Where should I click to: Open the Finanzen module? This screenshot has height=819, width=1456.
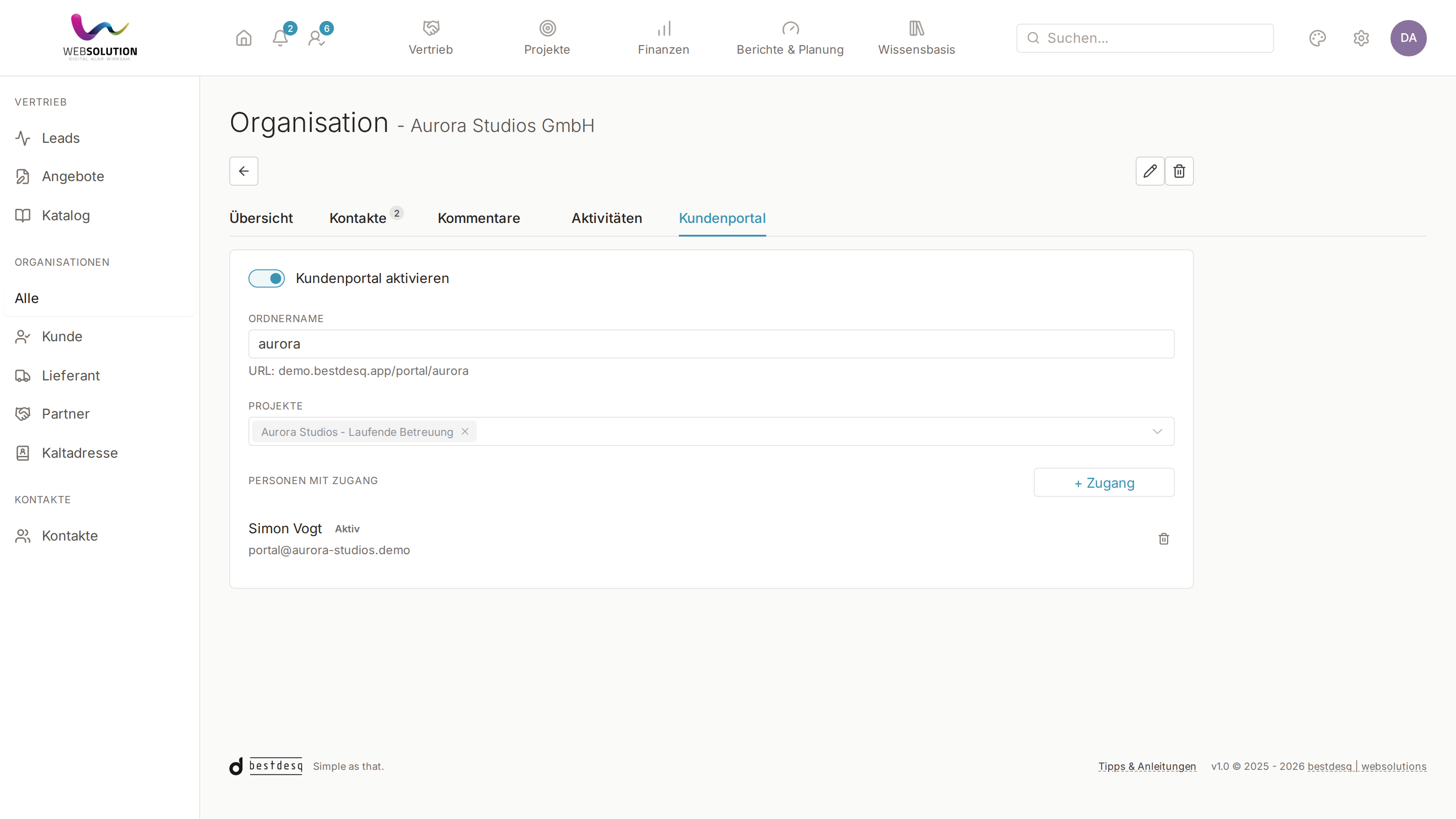coord(663,38)
